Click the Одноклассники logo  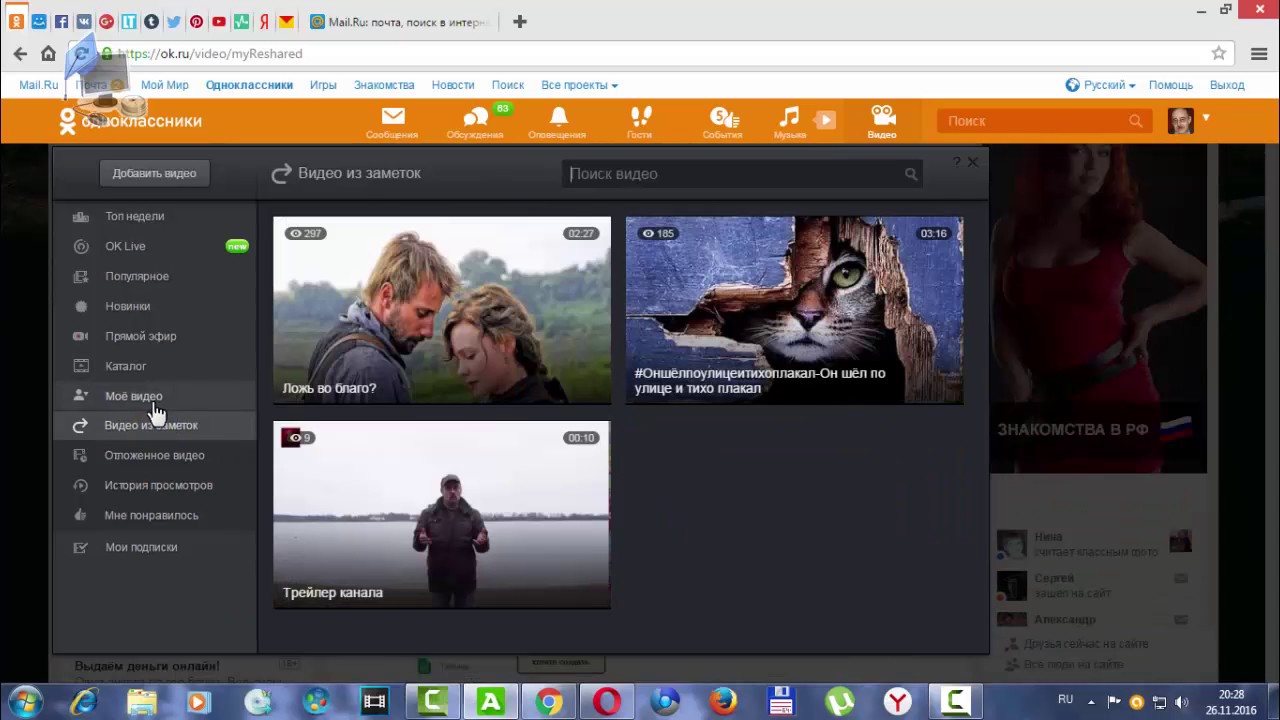(130, 121)
